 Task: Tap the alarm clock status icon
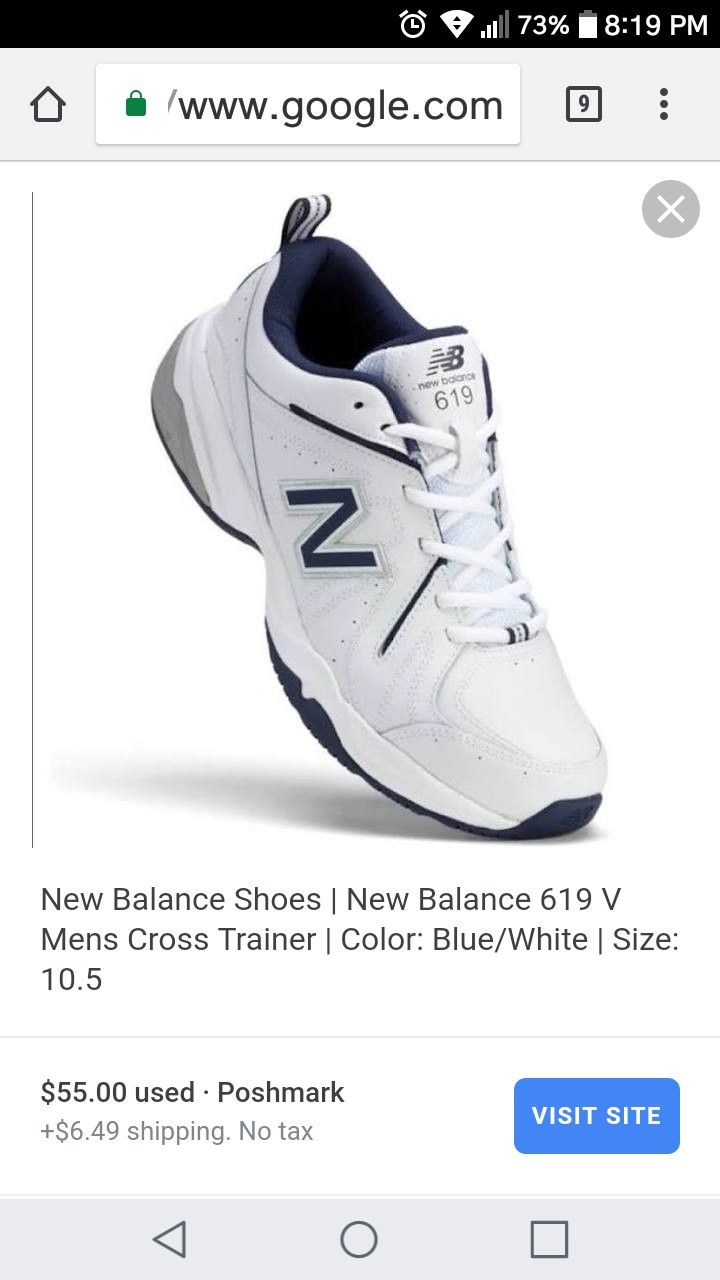(413, 24)
